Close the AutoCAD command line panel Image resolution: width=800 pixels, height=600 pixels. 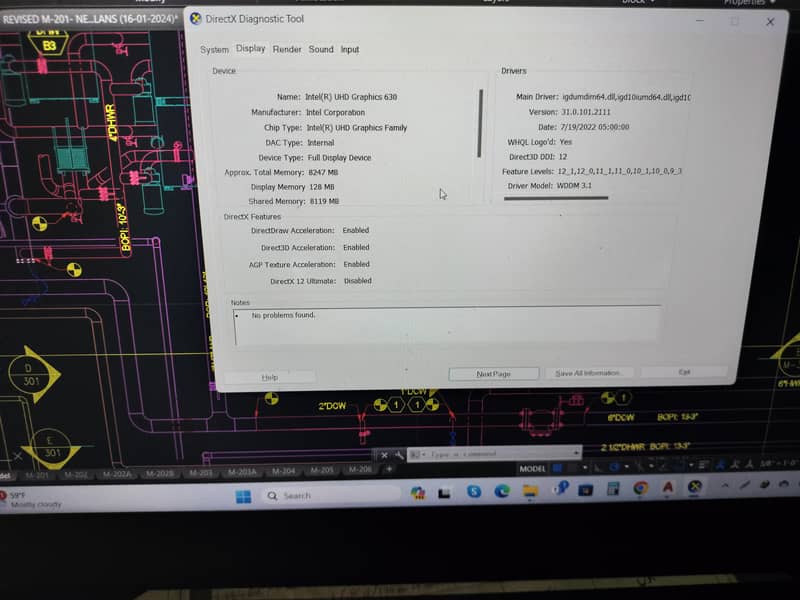tap(384, 455)
